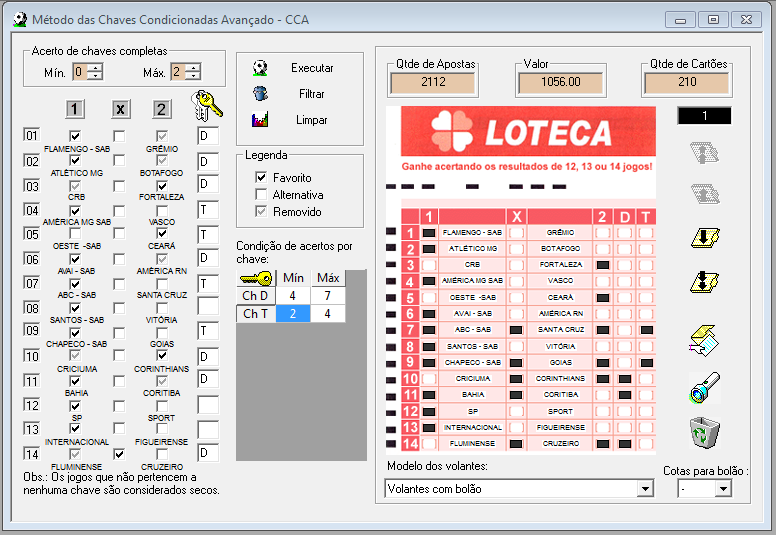Viewport: 776px width, 535px height.
Task: Click the application icon in title bar
Action: click(x=20, y=20)
